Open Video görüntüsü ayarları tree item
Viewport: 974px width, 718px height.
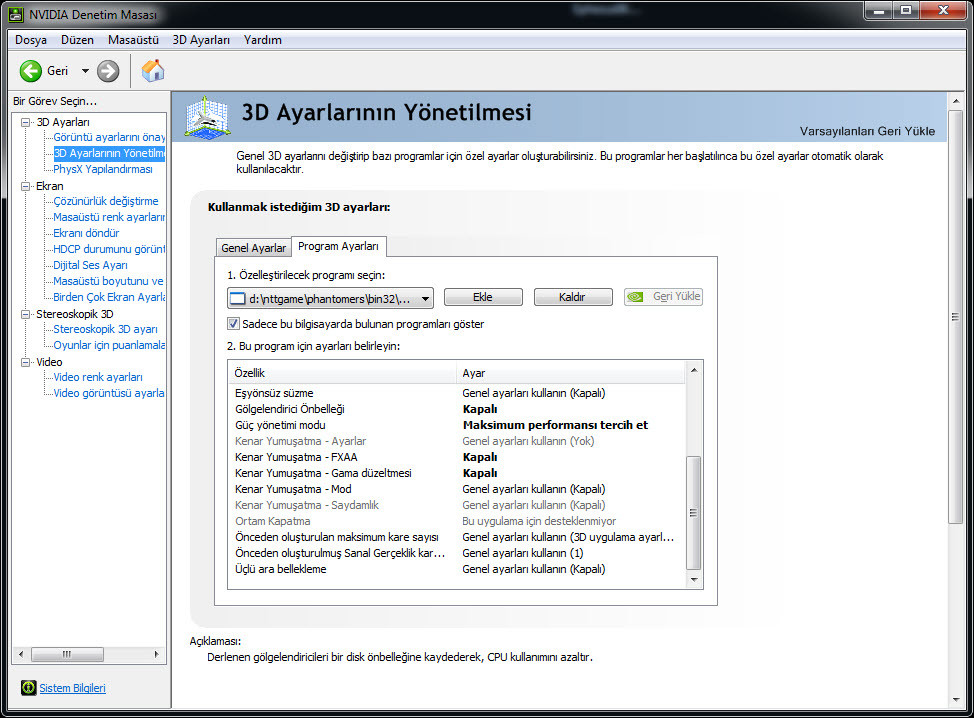(109, 393)
